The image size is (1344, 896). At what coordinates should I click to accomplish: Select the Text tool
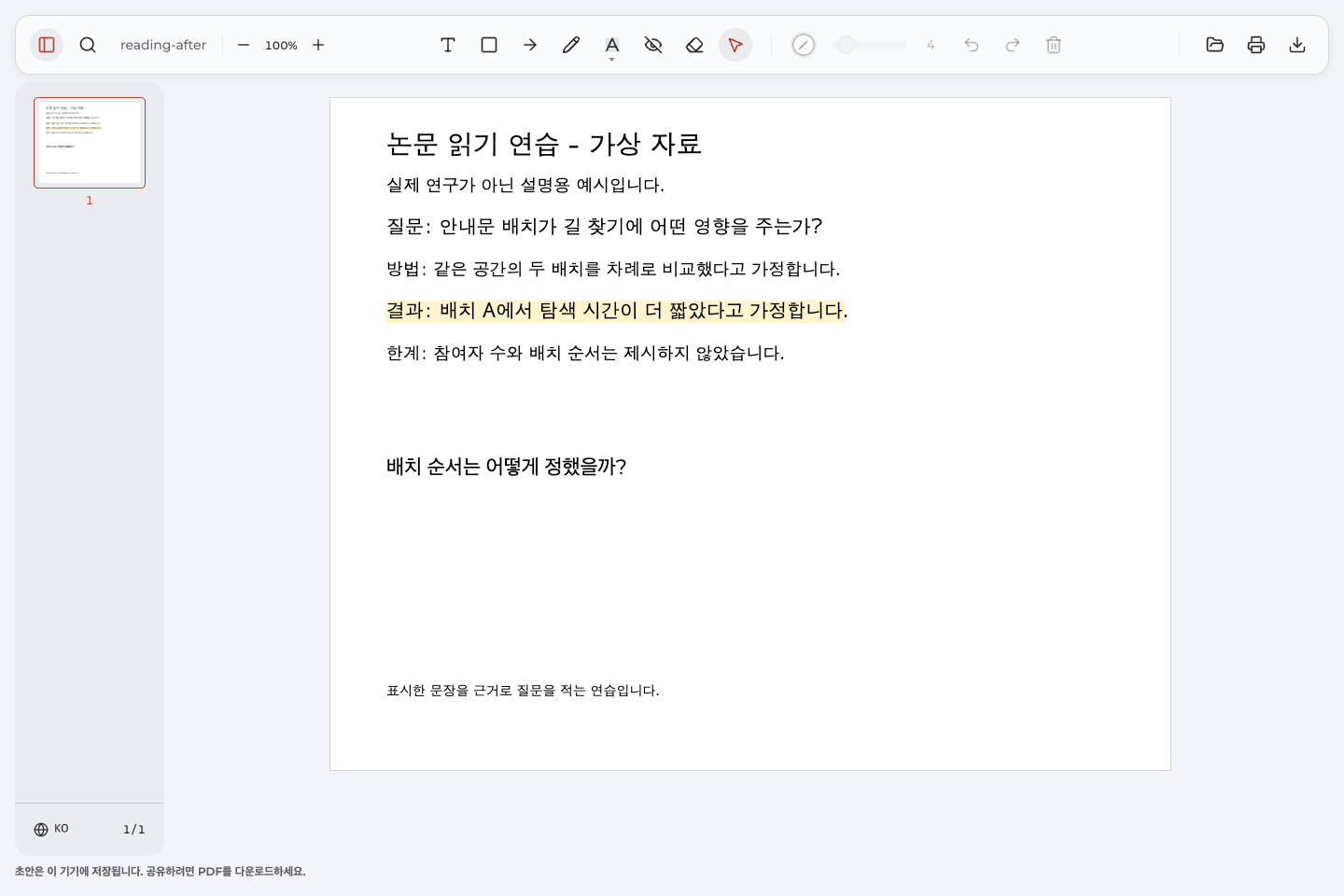coord(448,45)
